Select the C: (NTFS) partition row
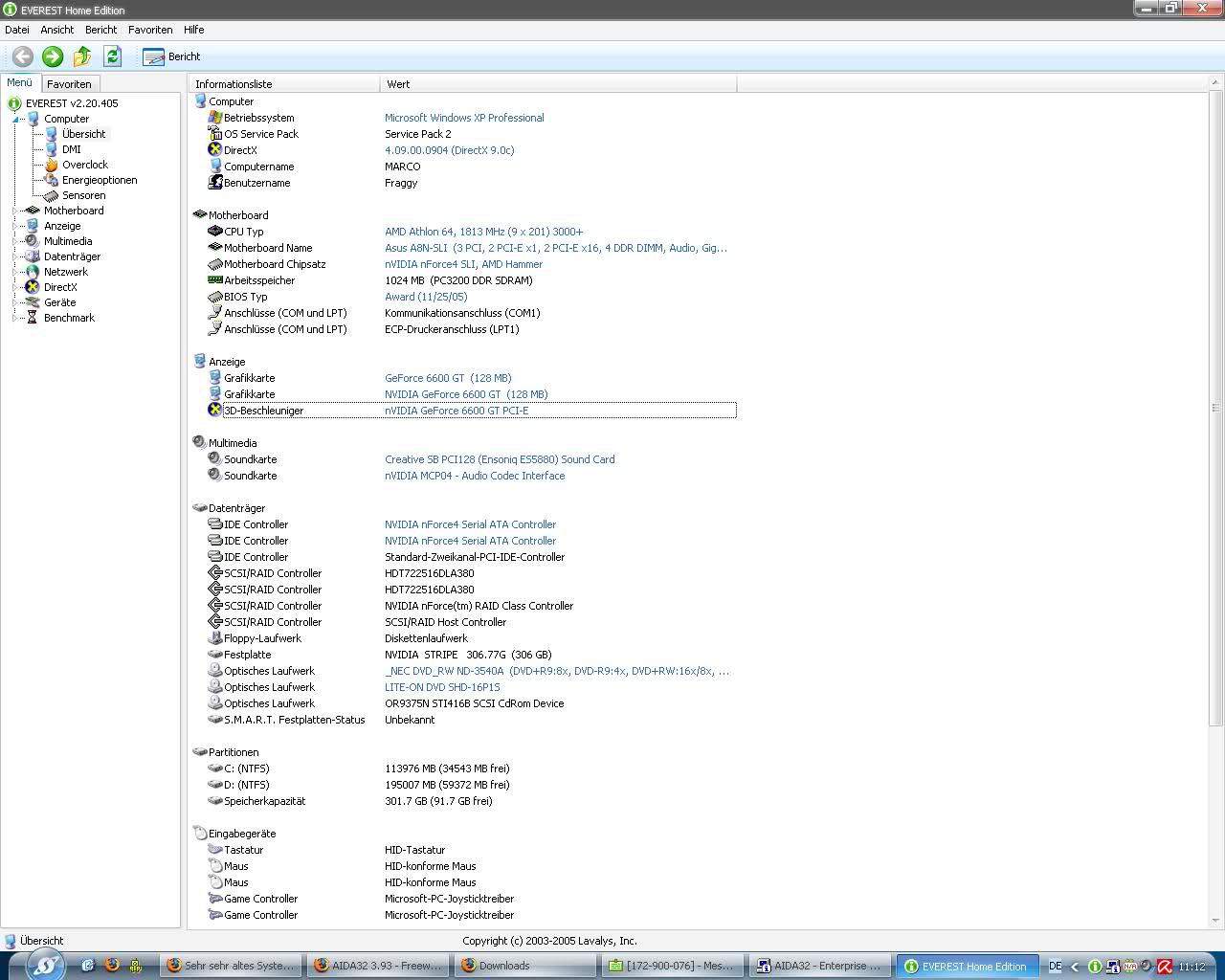 (472, 768)
